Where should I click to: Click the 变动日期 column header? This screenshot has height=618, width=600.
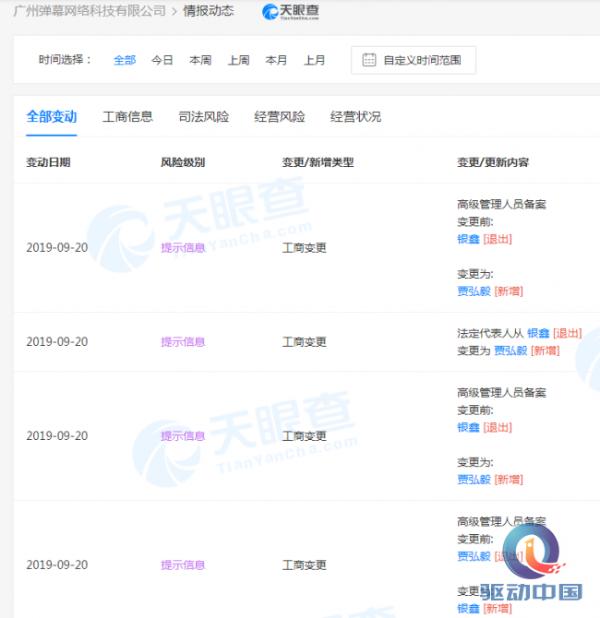pyautogui.click(x=48, y=162)
